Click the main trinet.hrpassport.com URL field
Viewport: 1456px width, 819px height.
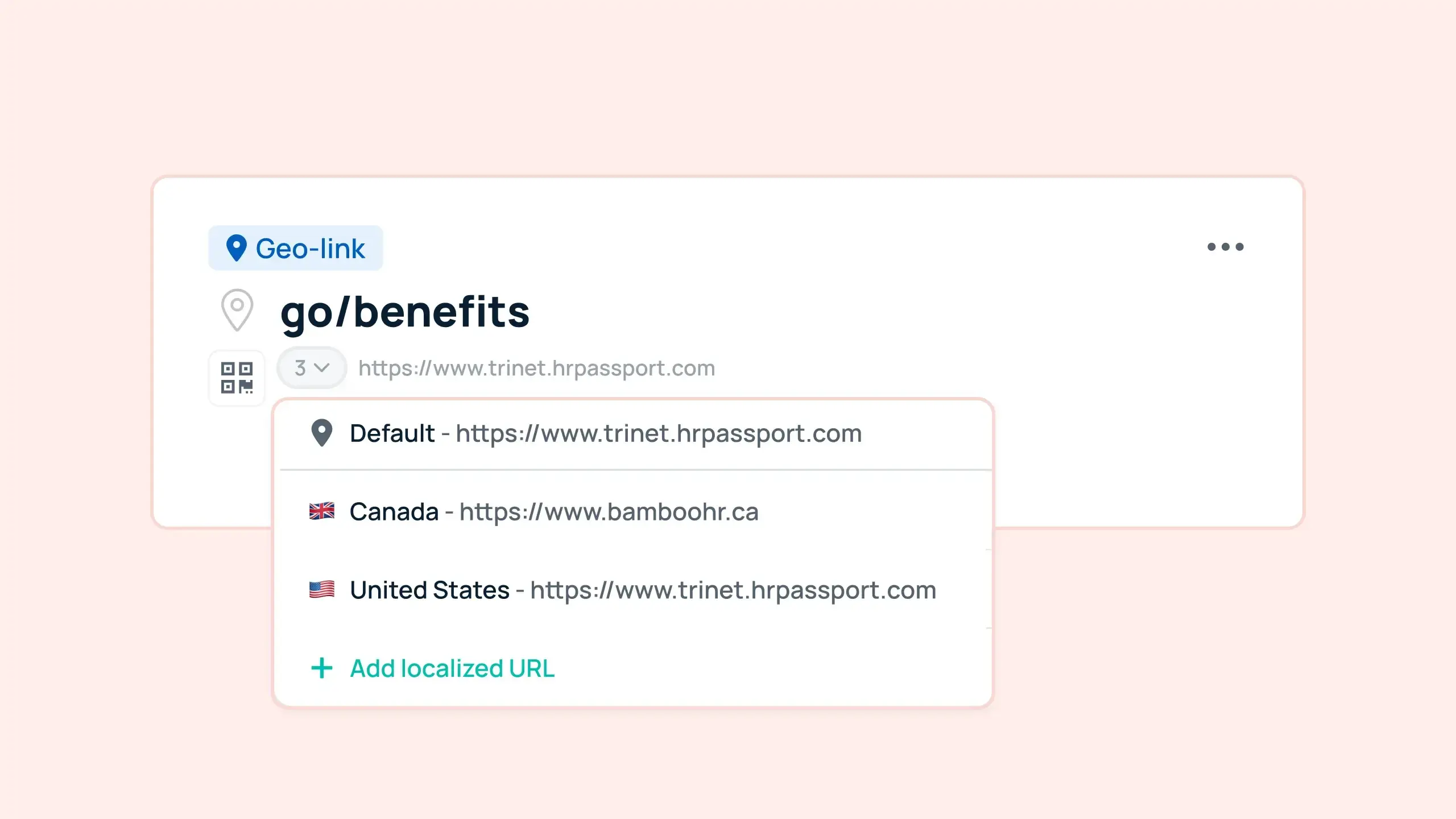pyautogui.click(x=537, y=367)
